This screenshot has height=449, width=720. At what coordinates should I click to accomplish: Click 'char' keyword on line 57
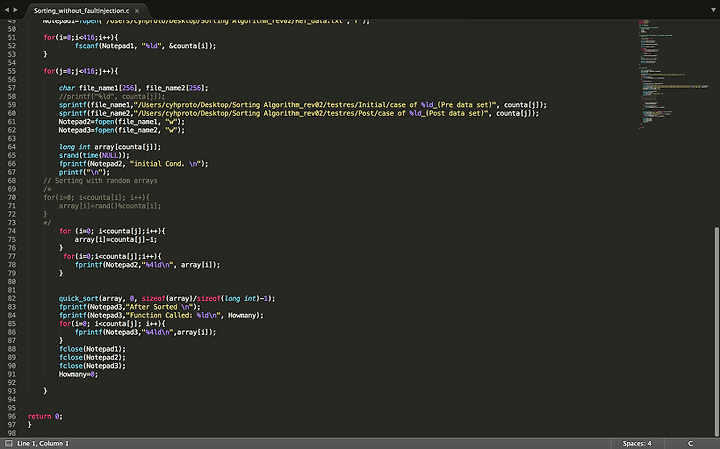[67, 88]
